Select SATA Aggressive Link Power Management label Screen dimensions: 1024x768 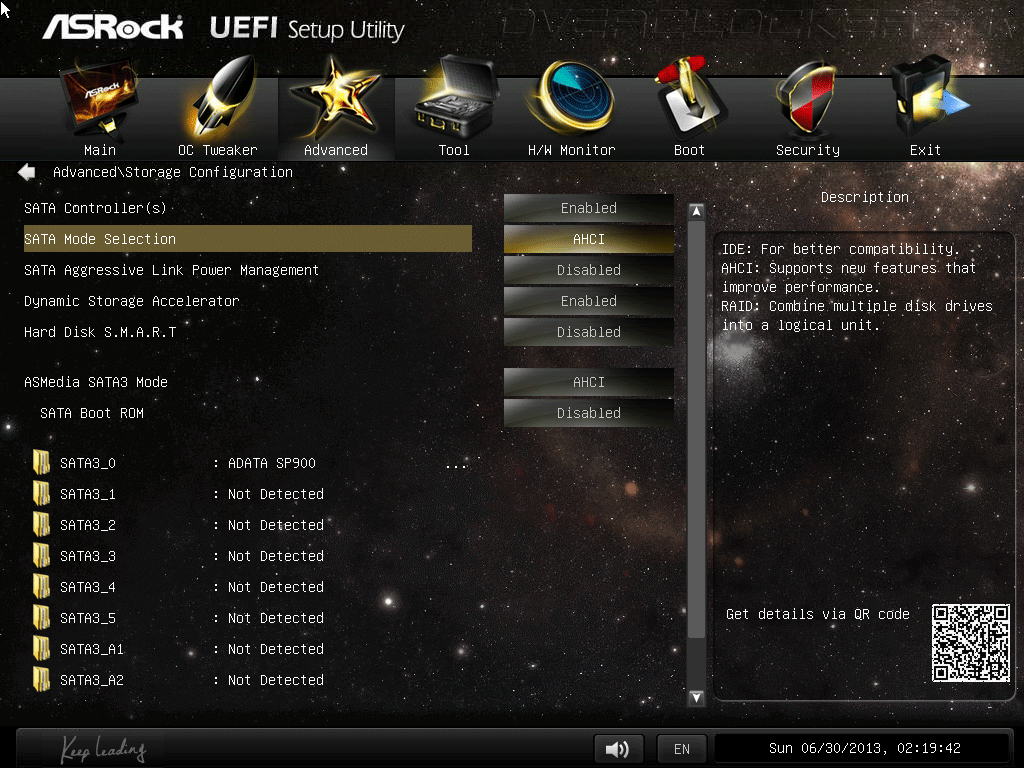click(171, 270)
